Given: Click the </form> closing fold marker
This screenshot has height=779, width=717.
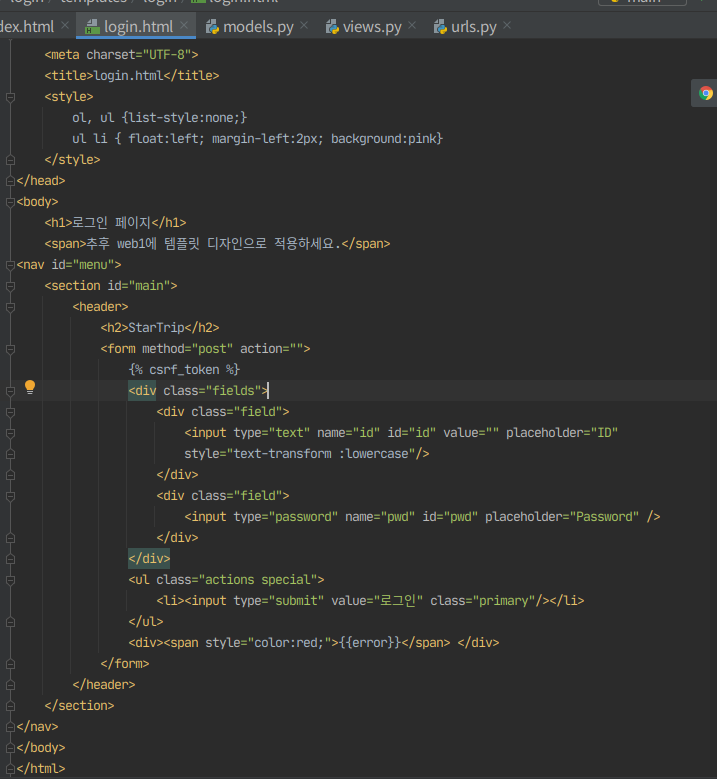Looking at the screenshot, I should click(10, 664).
